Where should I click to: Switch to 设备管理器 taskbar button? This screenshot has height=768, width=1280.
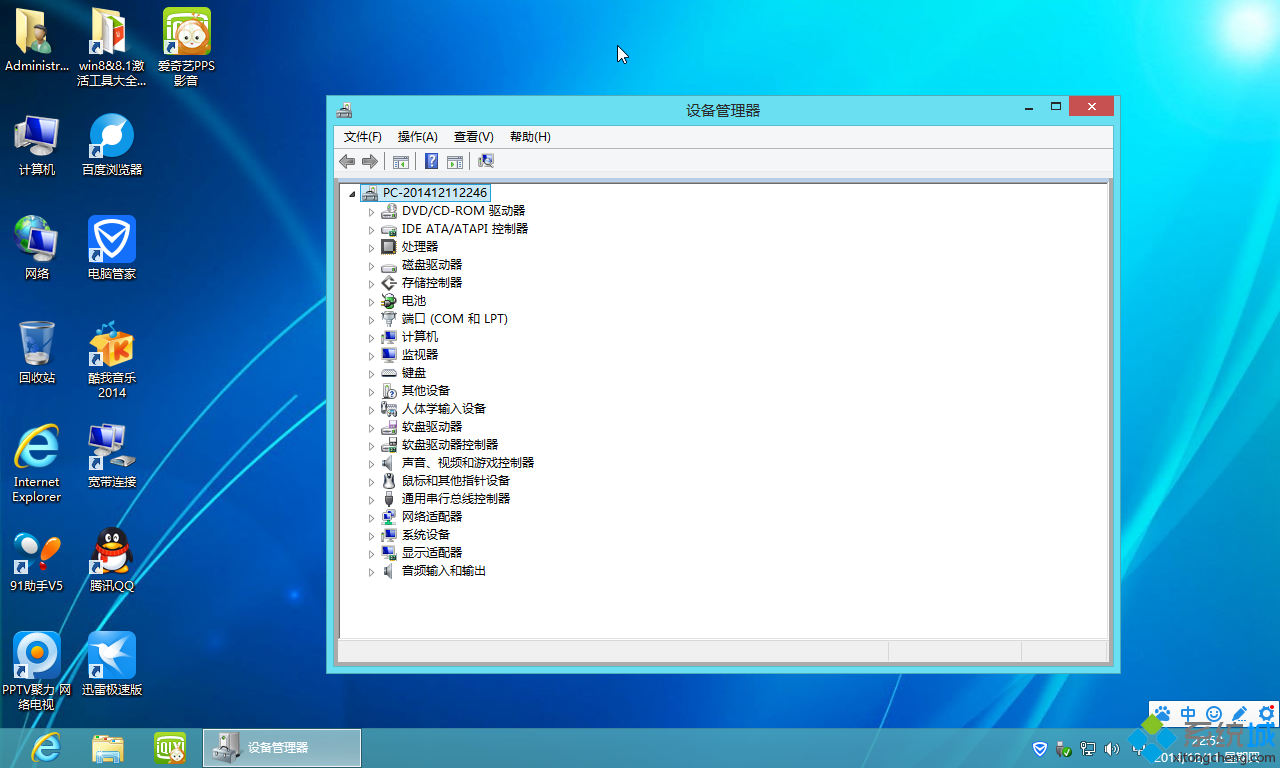282,748
